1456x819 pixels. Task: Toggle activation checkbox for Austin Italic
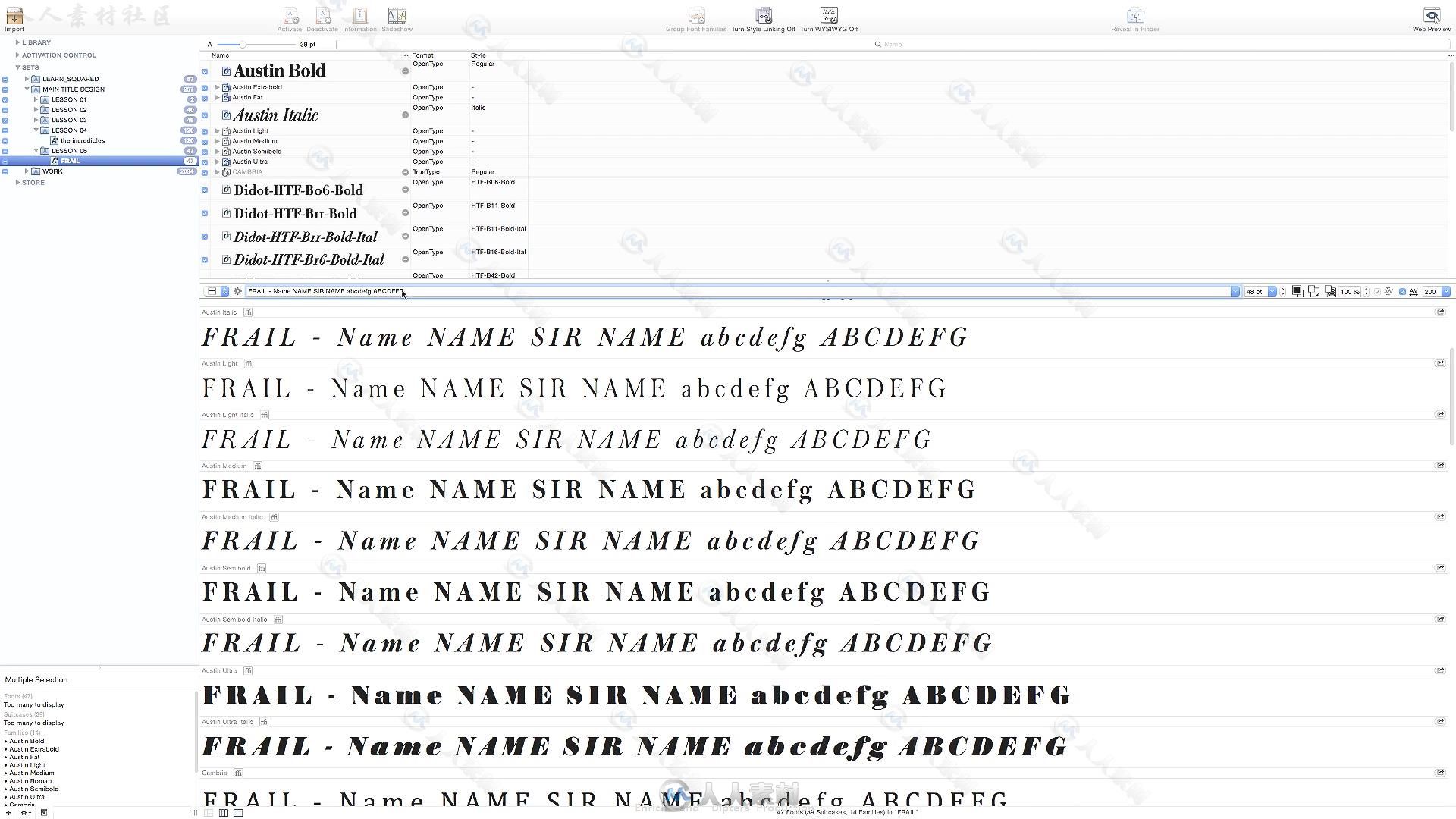(205, 116)
